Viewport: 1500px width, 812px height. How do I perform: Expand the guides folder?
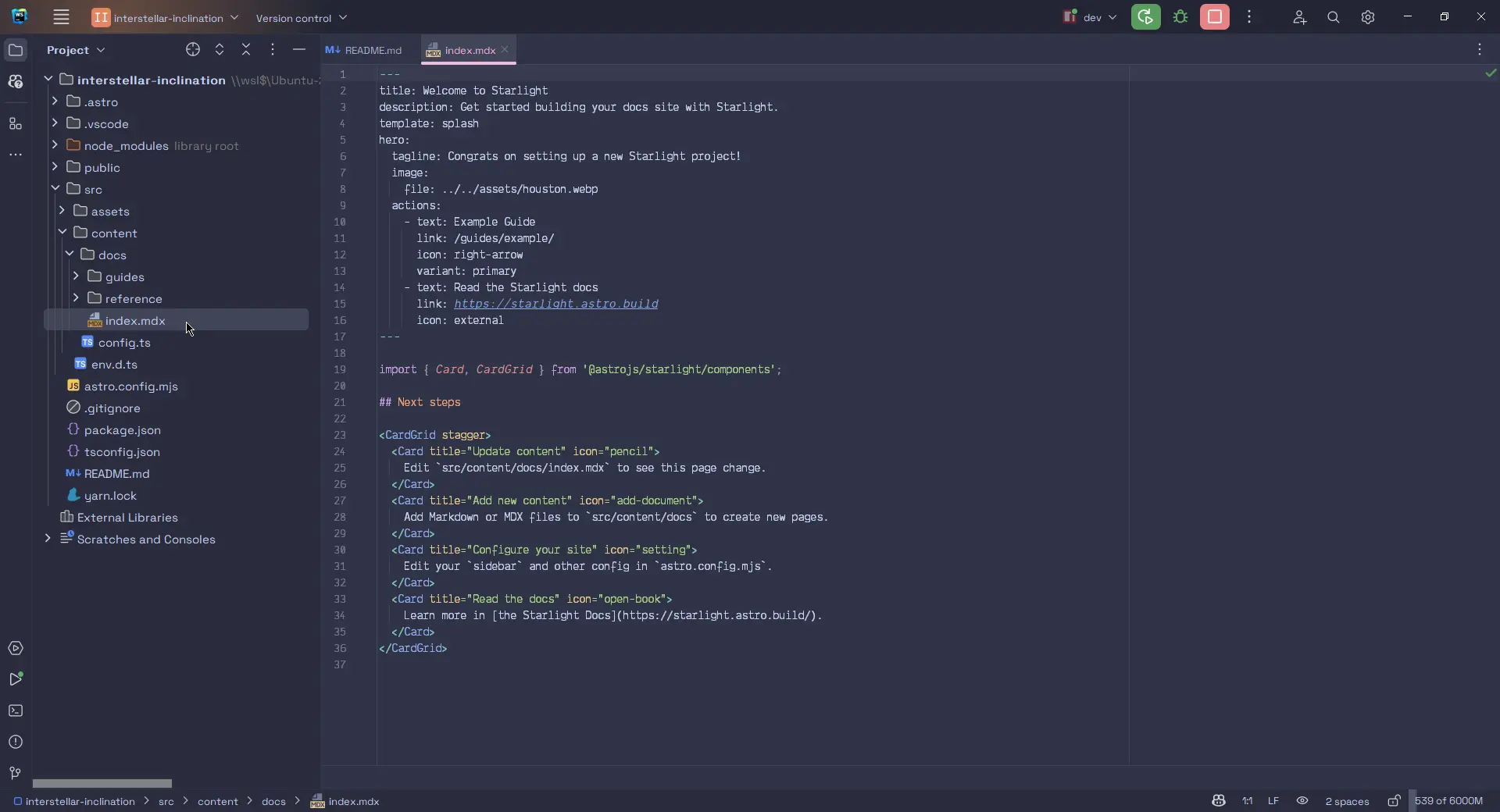click(x=76, y=276)
